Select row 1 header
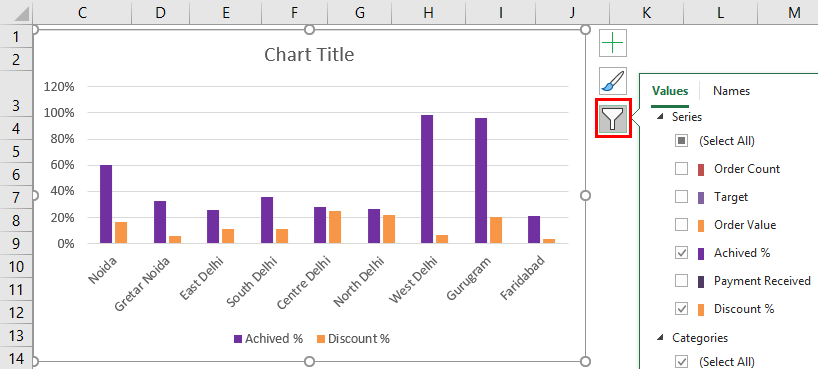The image size is (818, 369). pyautogui.click(x=16, y=37)
